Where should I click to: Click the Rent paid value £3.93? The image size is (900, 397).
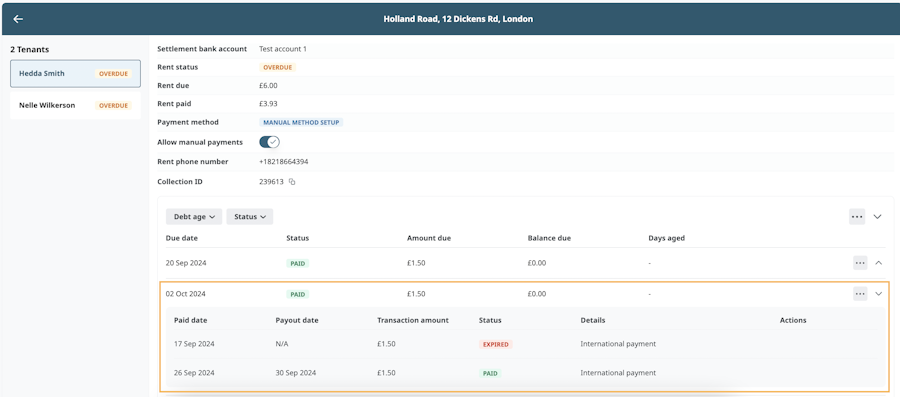269,104
